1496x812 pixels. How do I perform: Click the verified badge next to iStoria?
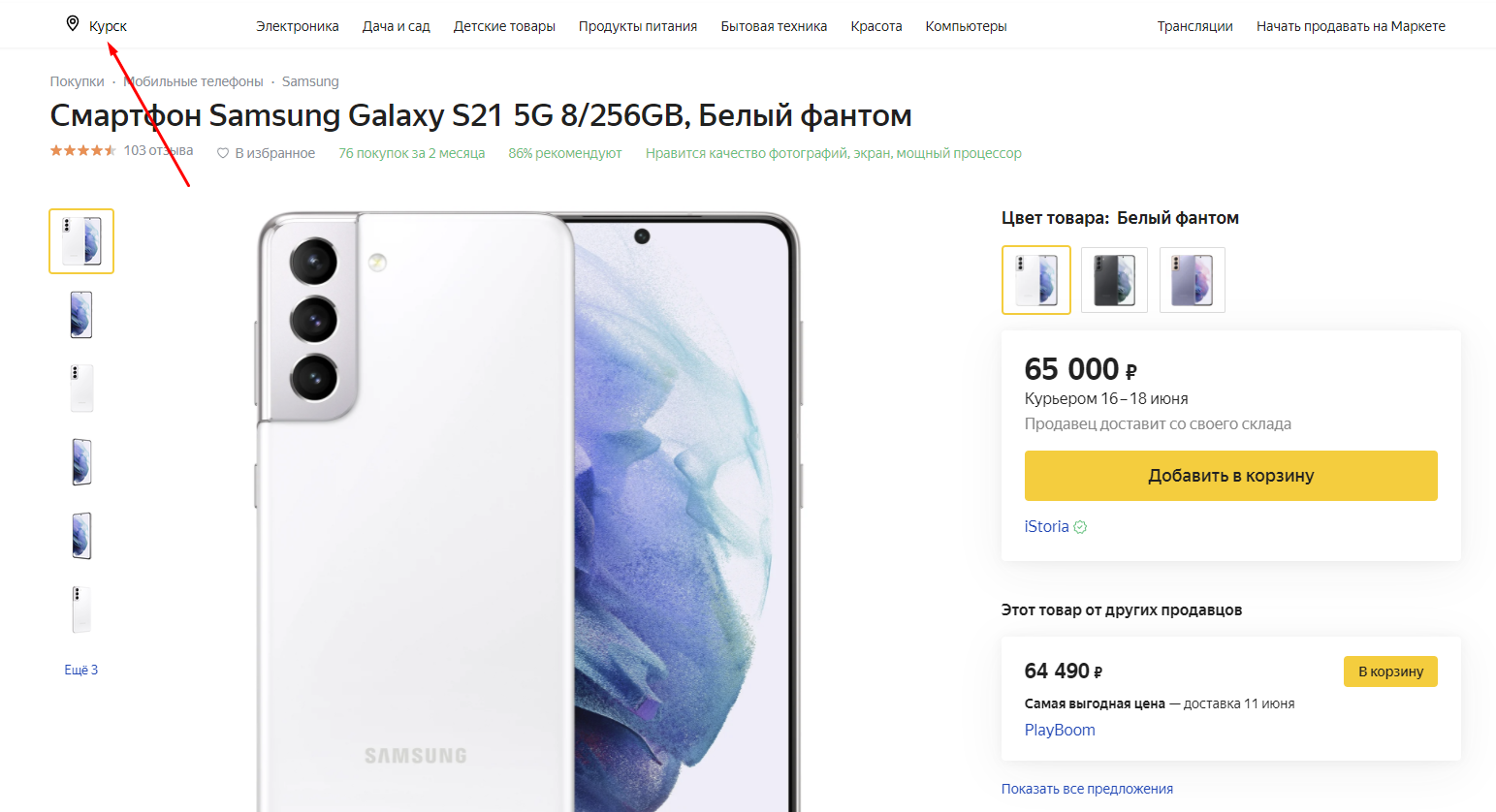point(1080,527)
